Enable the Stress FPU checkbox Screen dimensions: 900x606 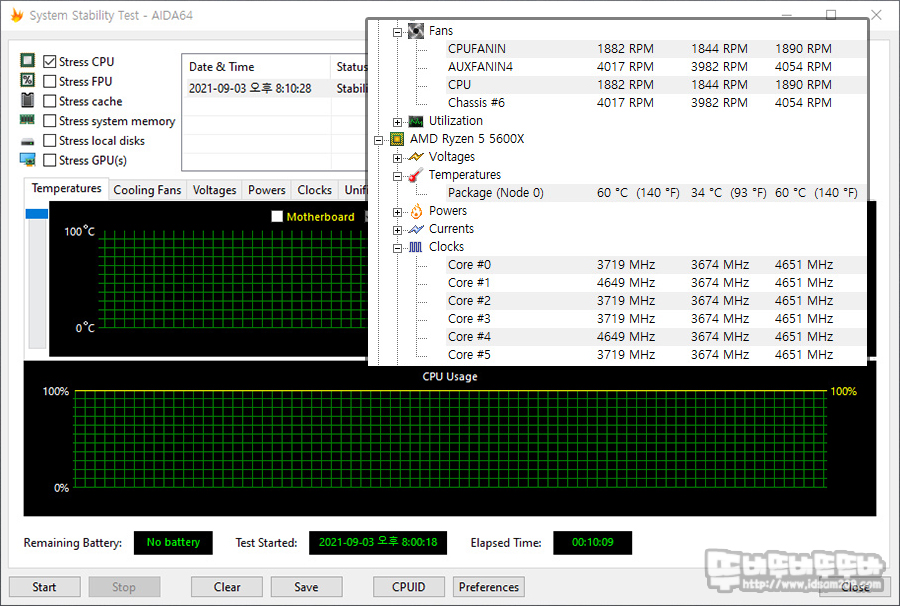tap(50, 81)
